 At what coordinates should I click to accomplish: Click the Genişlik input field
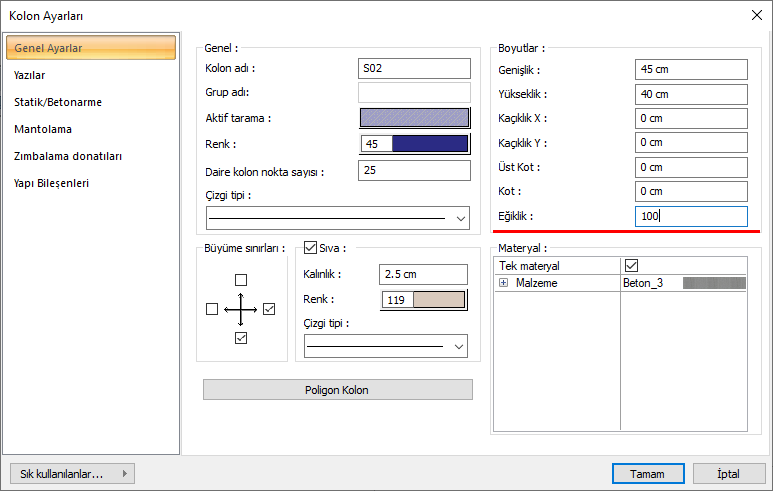(691, 69)
